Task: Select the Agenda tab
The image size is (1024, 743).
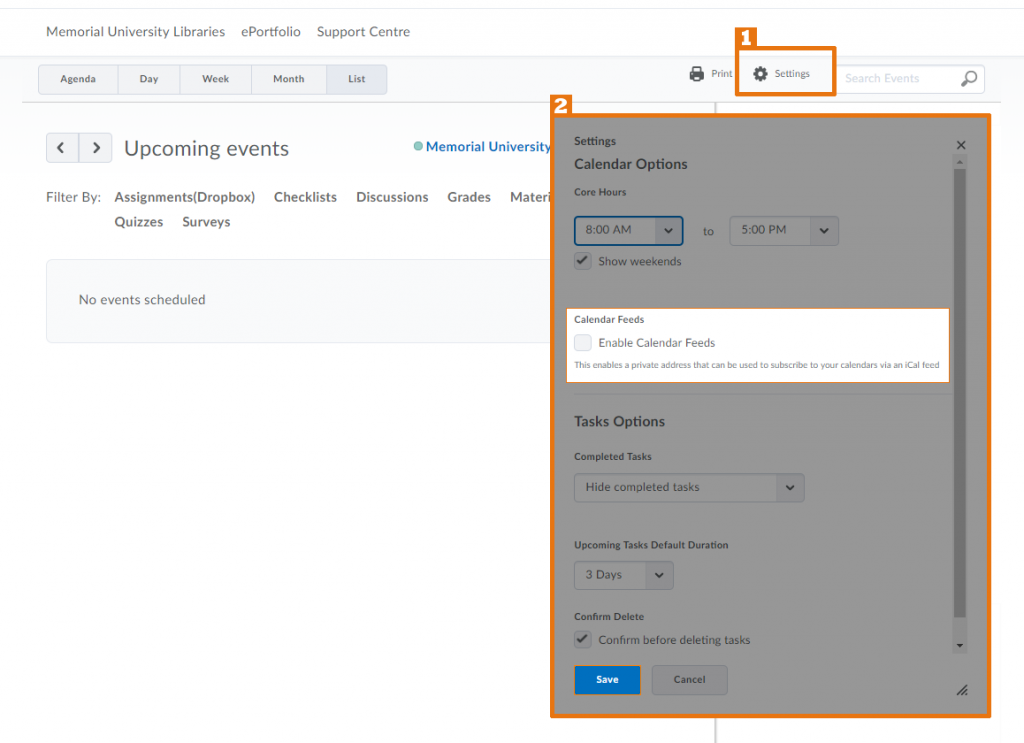Action: 78,79
